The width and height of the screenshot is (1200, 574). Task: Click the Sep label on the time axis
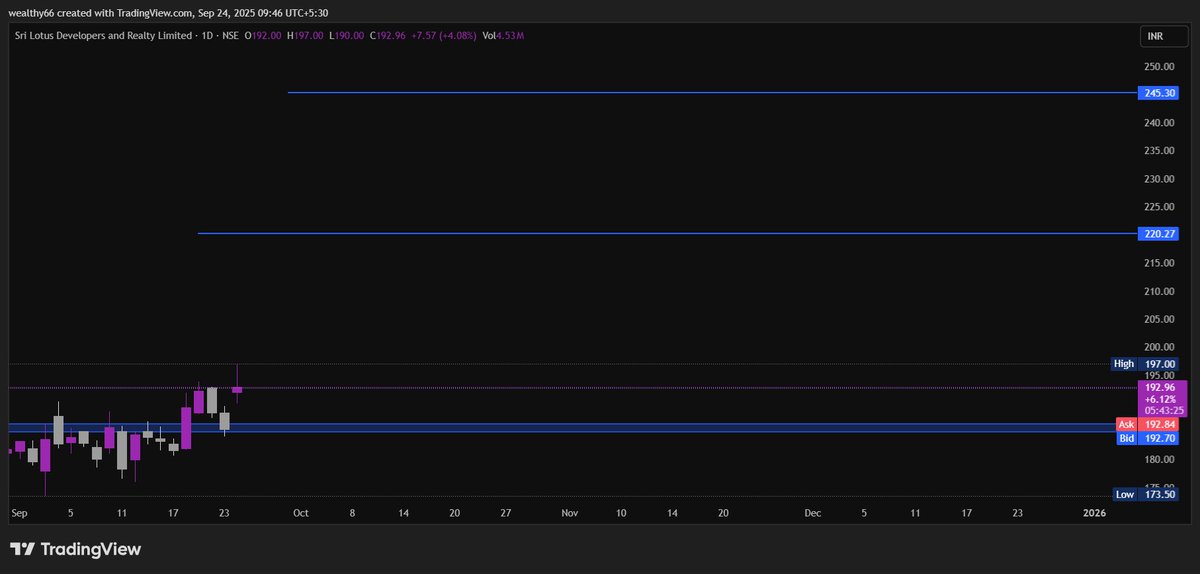18,513
